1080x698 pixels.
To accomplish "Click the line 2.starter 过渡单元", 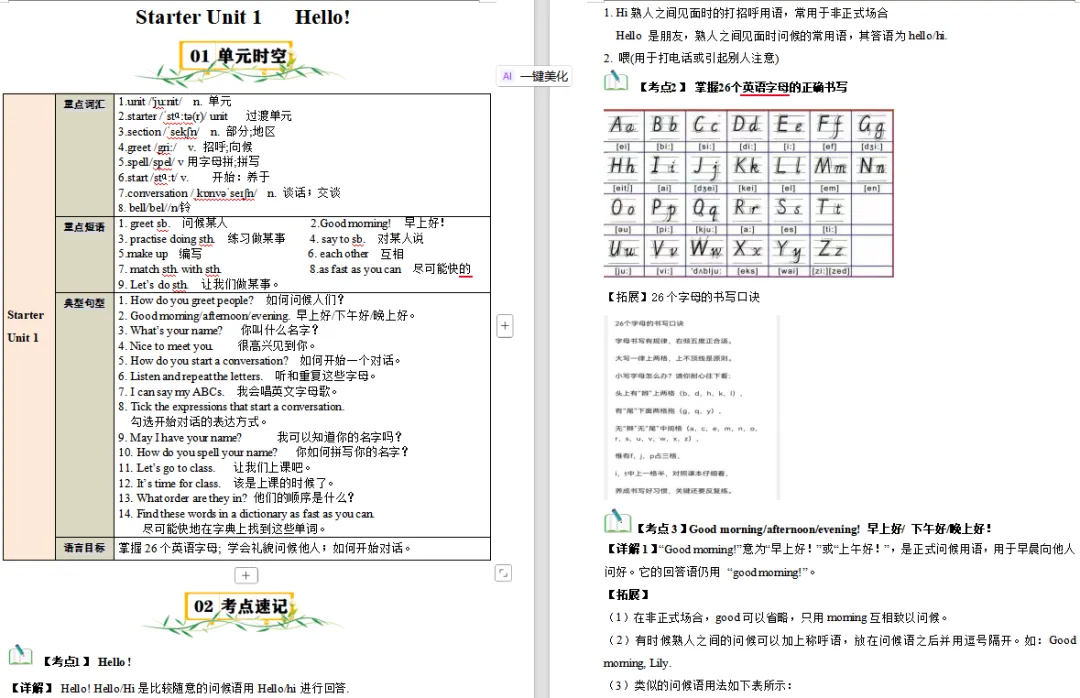I will pos(205,116).
